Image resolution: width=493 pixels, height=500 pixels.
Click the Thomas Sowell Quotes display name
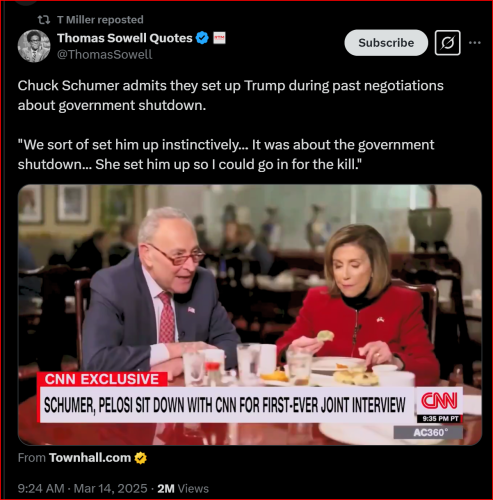[x=125, y=38]
